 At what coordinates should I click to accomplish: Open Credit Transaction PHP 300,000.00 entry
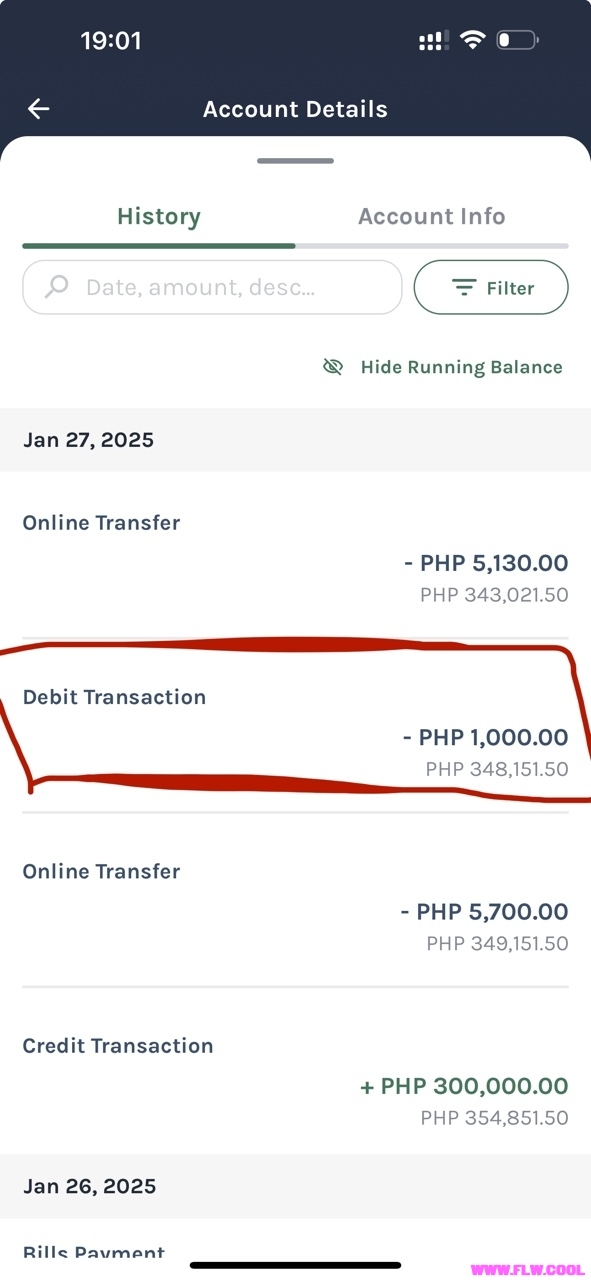[x=295, y=1072]
